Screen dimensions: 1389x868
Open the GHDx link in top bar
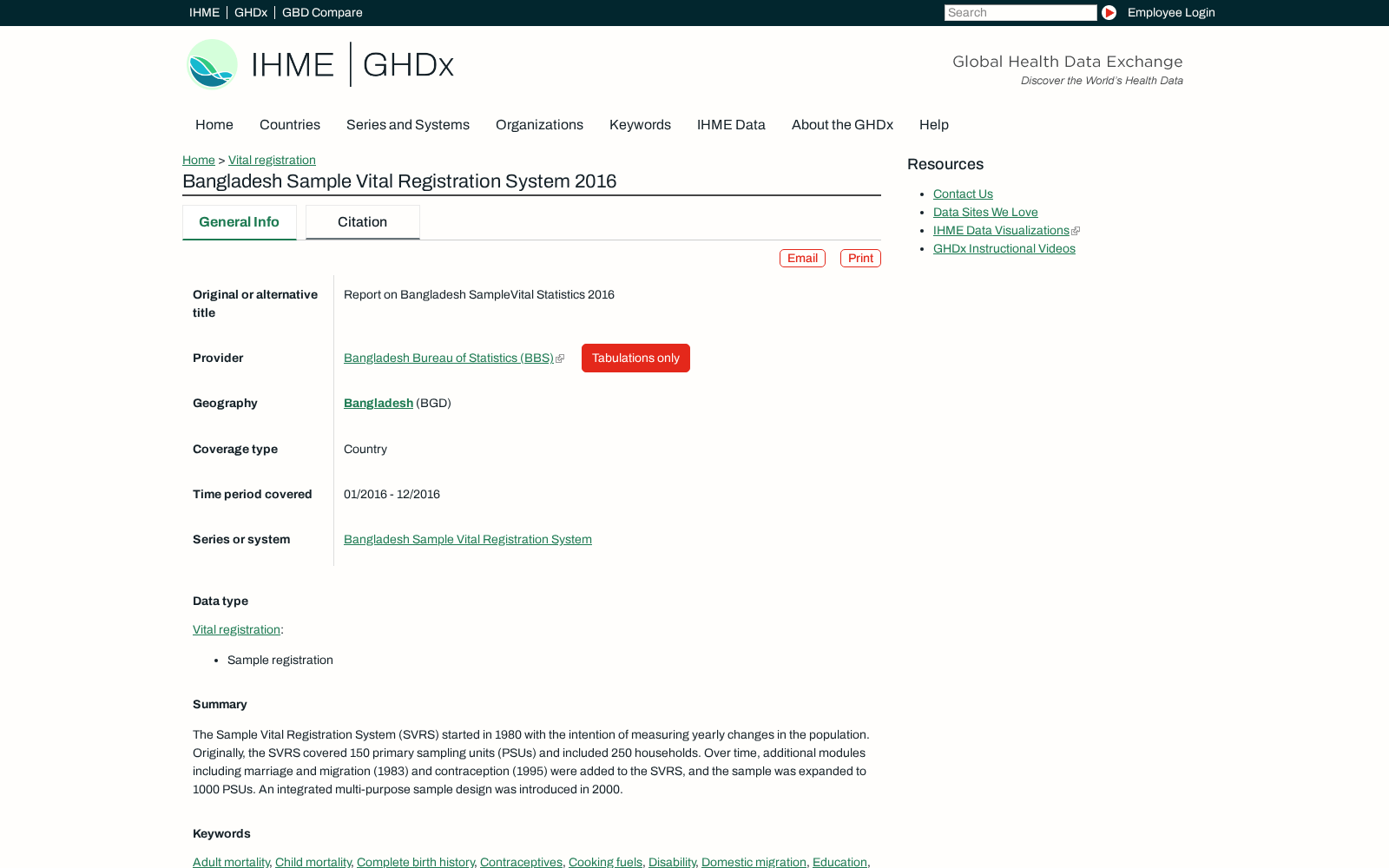tap(251, 12)
